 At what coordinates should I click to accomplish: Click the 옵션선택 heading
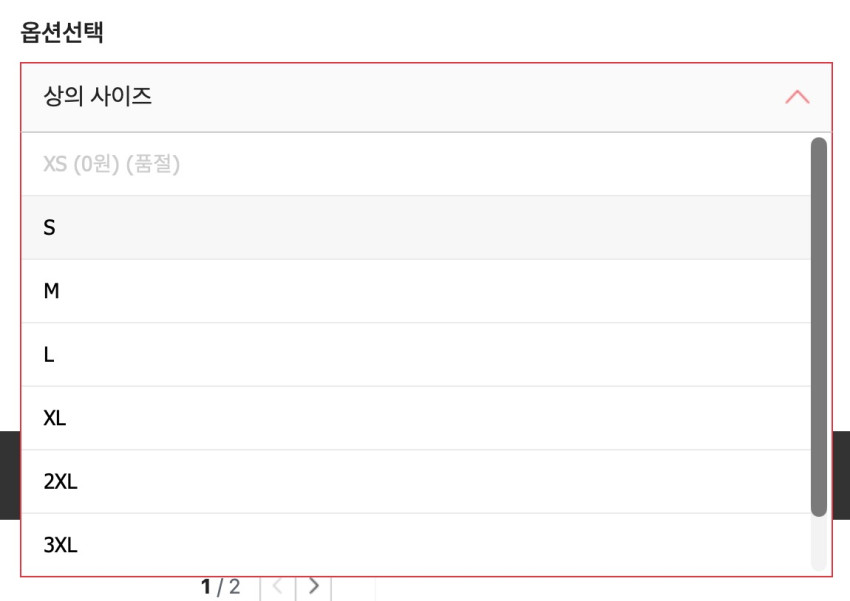point(62,32)
